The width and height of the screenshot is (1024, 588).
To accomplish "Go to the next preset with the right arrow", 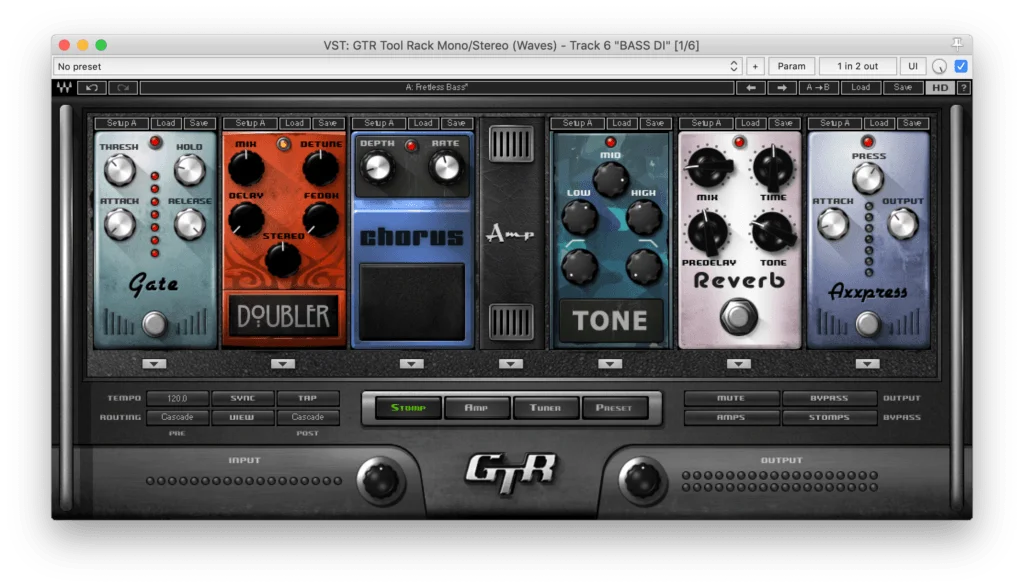I will point(782,88).
